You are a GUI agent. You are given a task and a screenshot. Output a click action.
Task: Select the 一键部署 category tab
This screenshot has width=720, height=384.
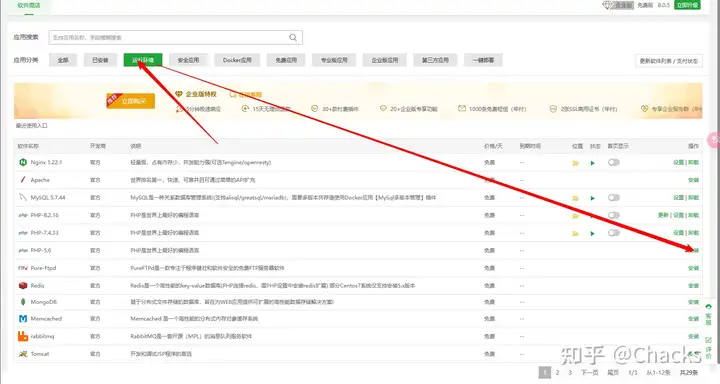(483, 60)
